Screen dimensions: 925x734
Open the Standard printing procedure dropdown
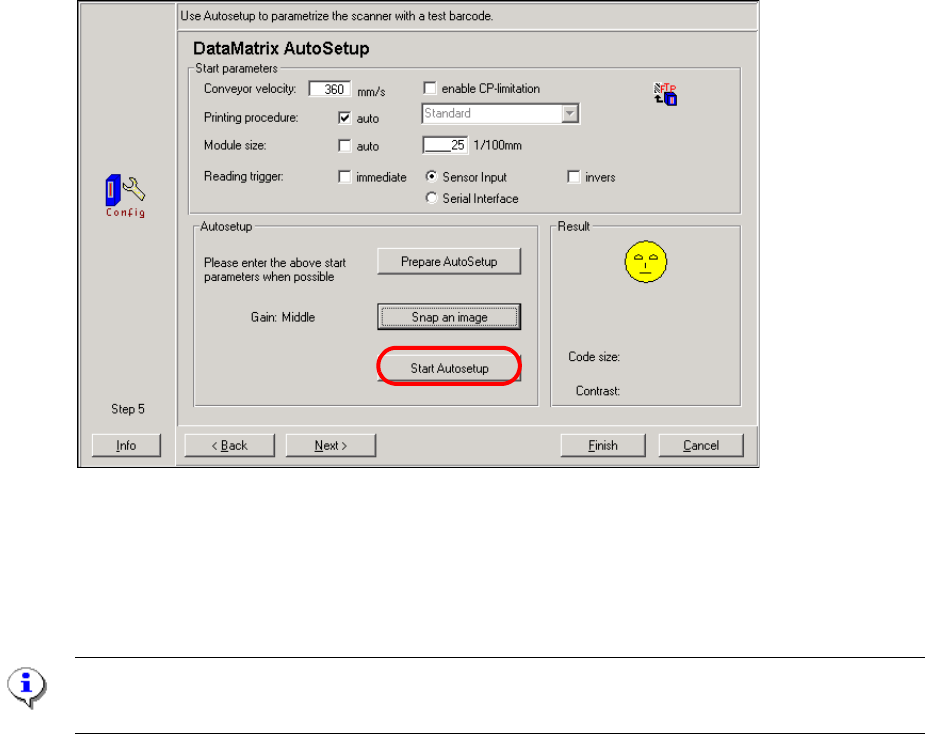click(x=570, y=113)
